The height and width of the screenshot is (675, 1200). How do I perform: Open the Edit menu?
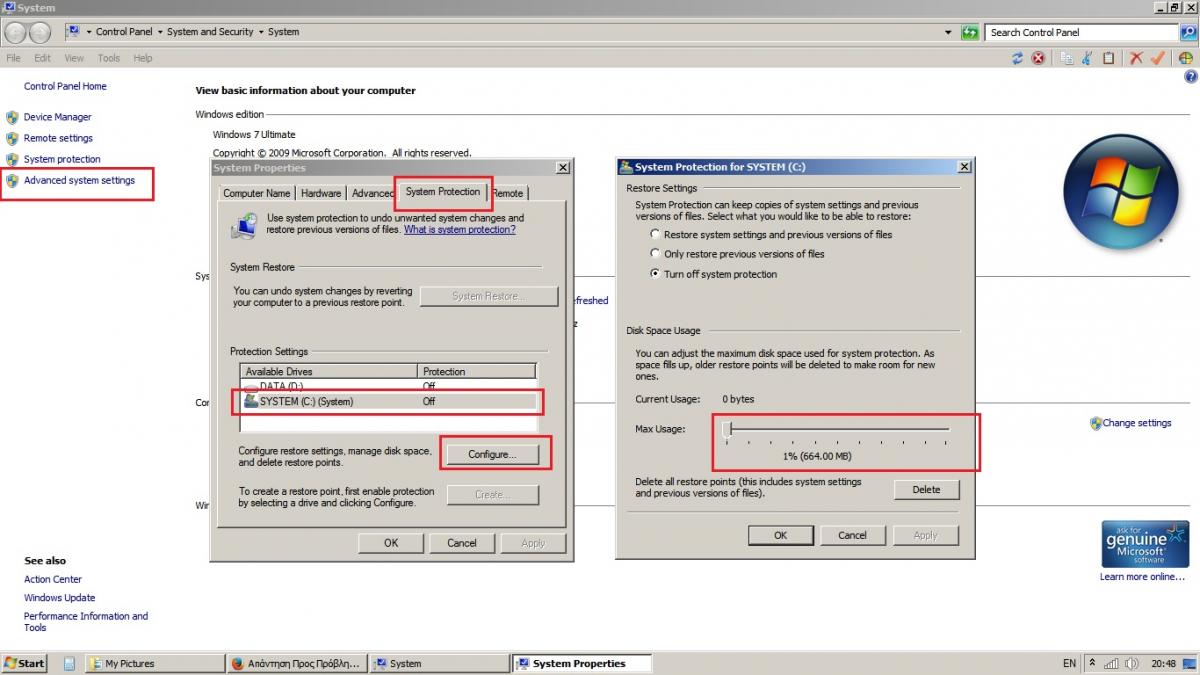[42, 58]
